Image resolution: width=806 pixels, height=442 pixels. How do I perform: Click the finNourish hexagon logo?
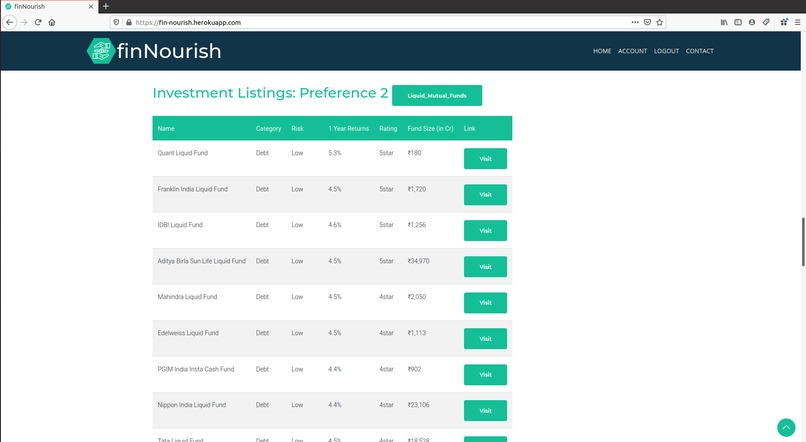point(100,51)
